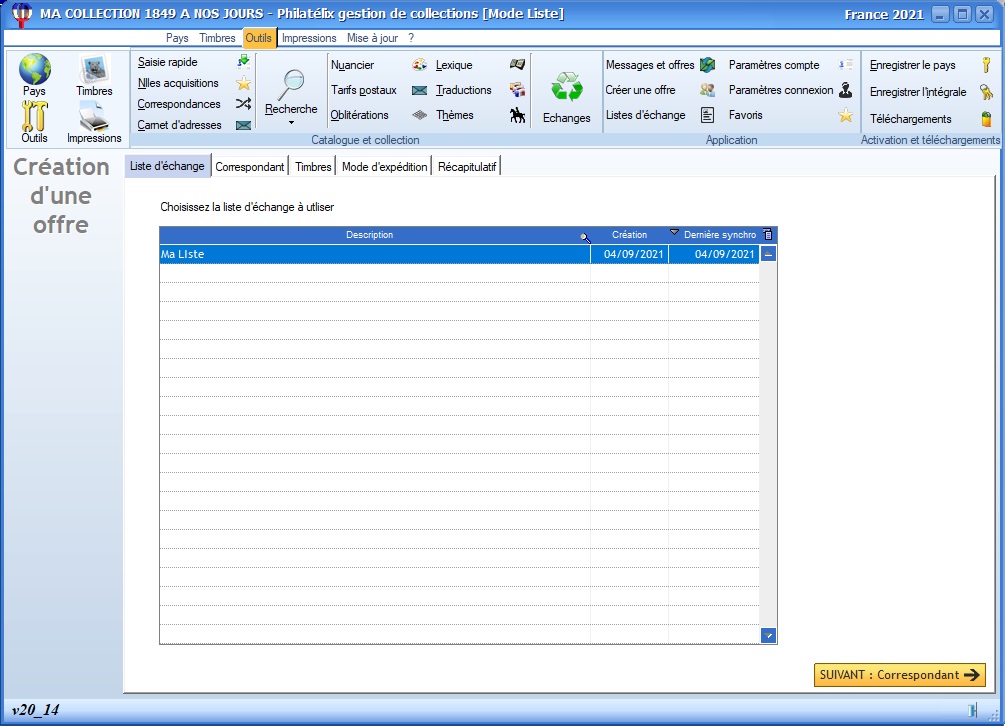Click the Enregistrer le pays key icon

(x=986, y=65)
